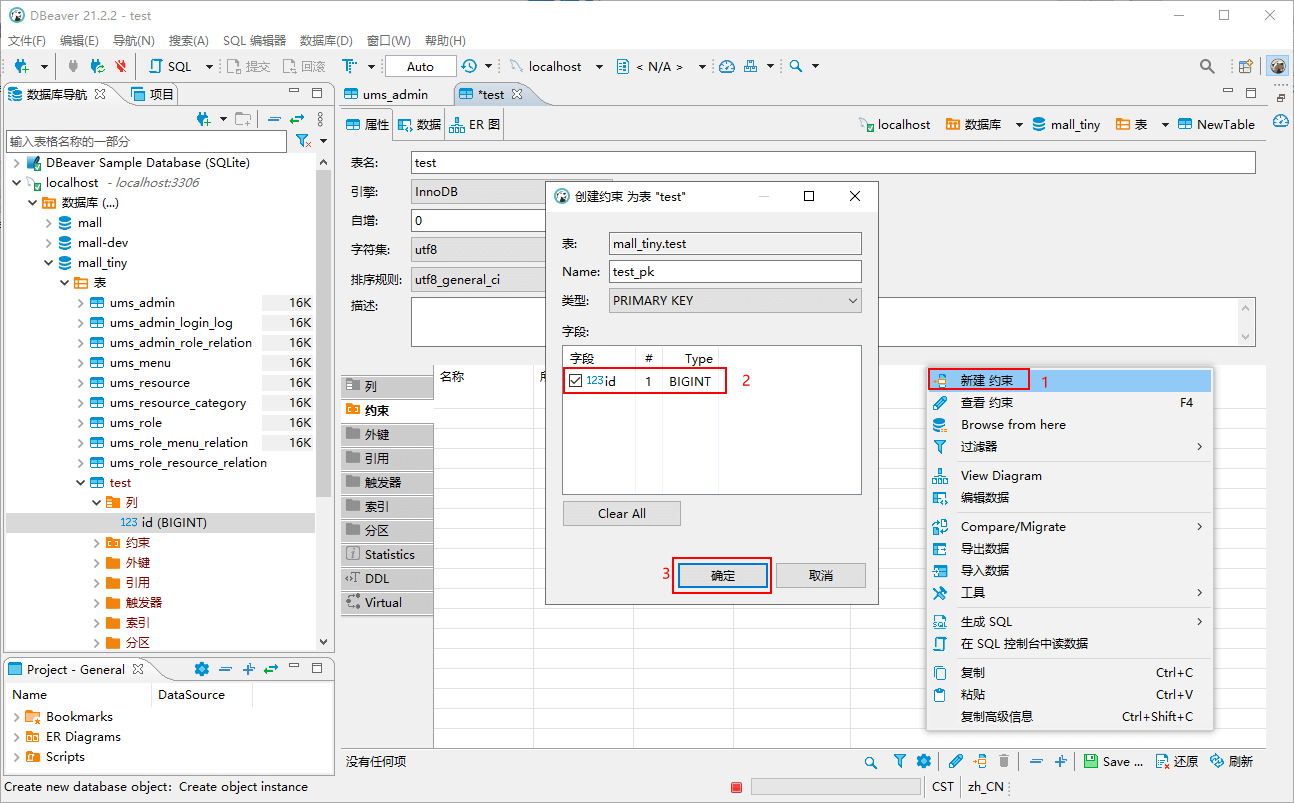Click the filter funnel in bottom toolbar
Viewport: 1294px width, 803px height.
pos(900,761)
